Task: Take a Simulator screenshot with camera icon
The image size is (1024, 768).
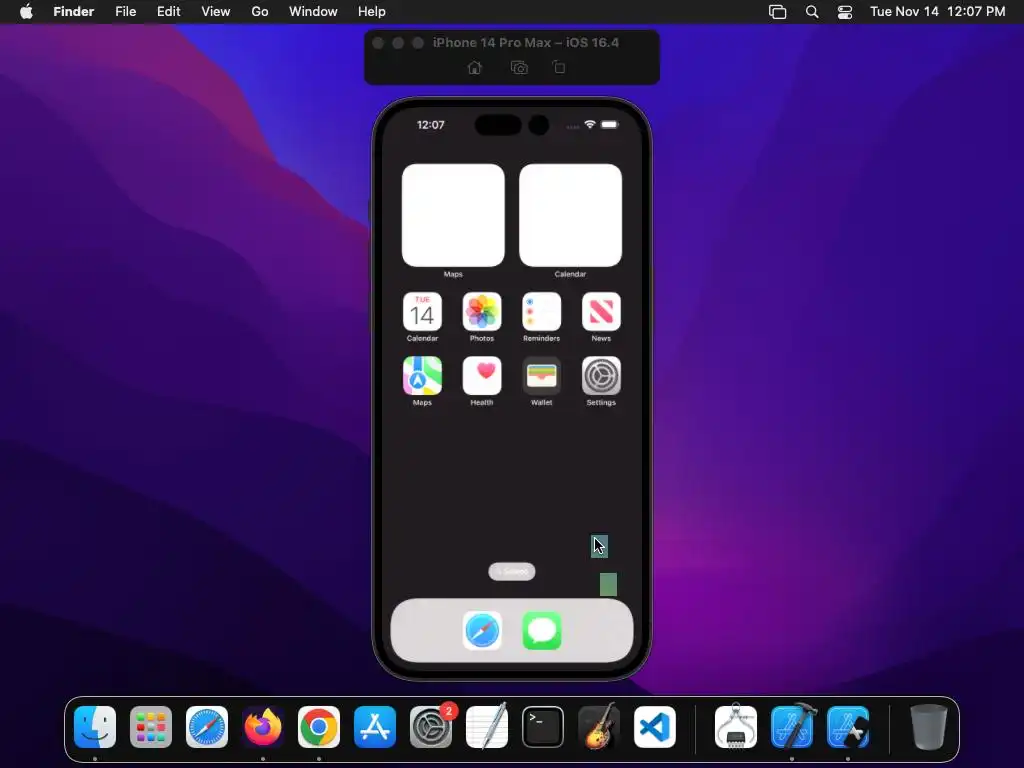Action: click(519, 67)
